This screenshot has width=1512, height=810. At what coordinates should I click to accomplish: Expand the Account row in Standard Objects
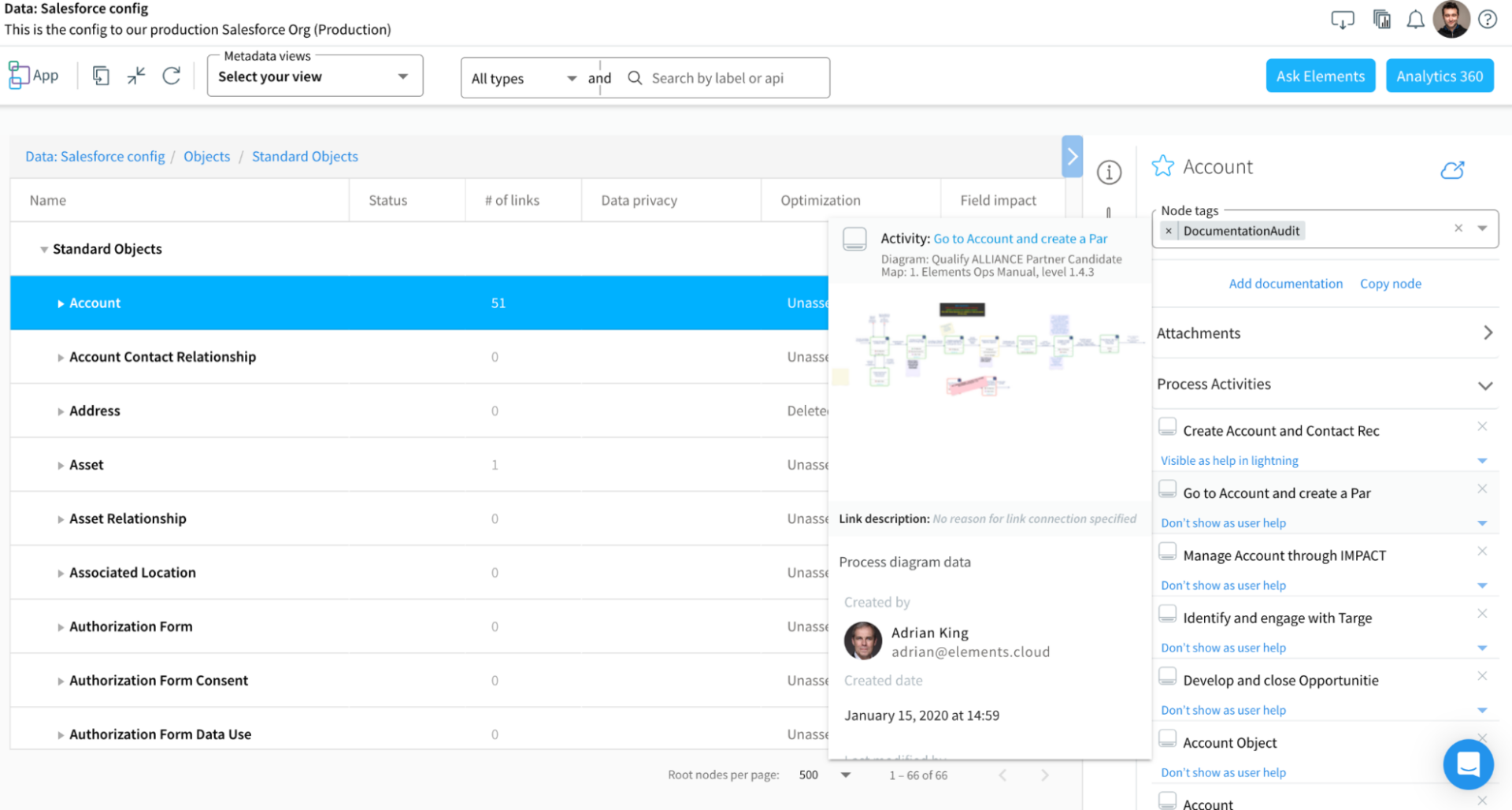pos(60,303)
